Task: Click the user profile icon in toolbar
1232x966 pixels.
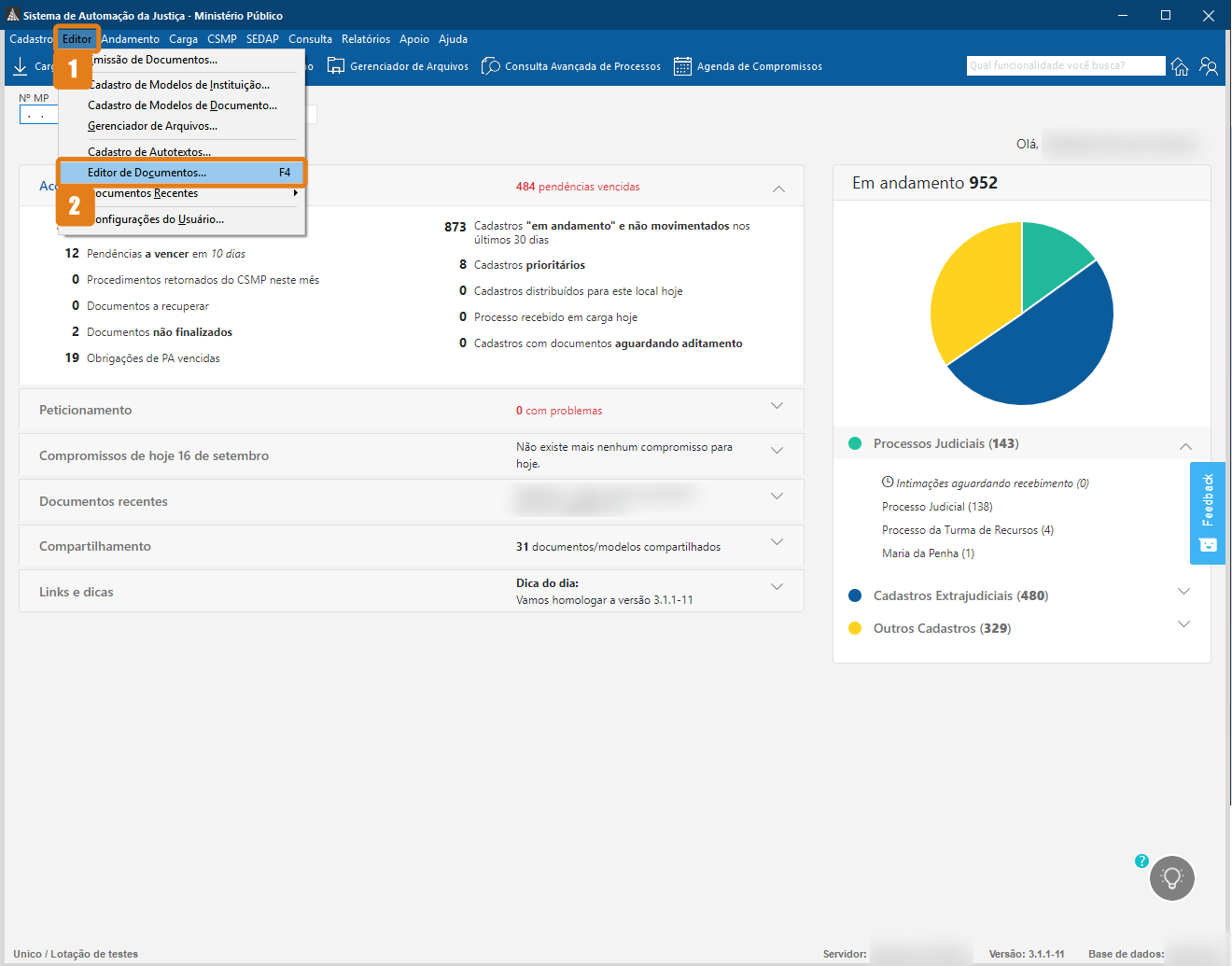Action: tap(1209, 66)
